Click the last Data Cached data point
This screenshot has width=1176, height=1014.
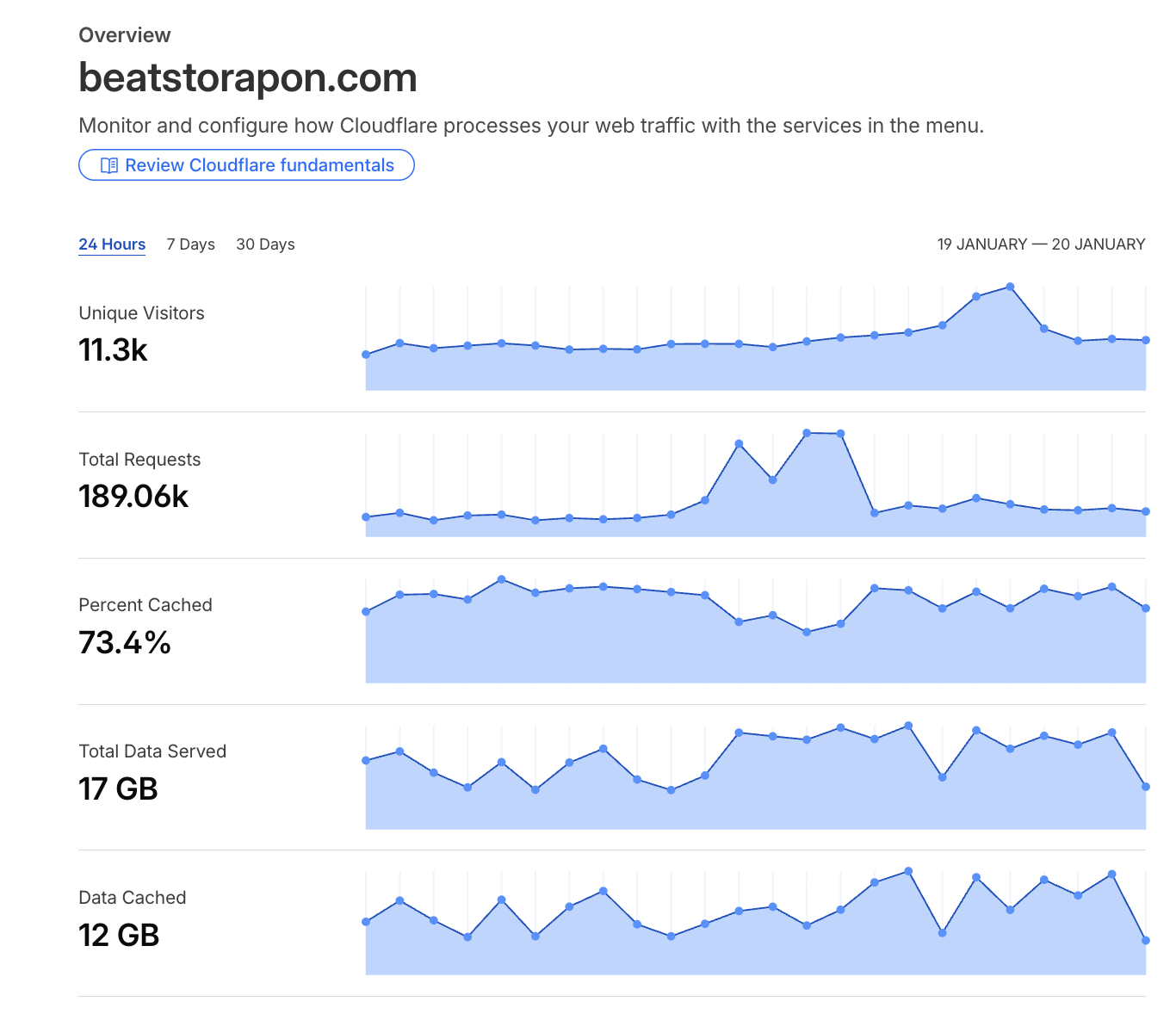click(x=1146, y=941)
